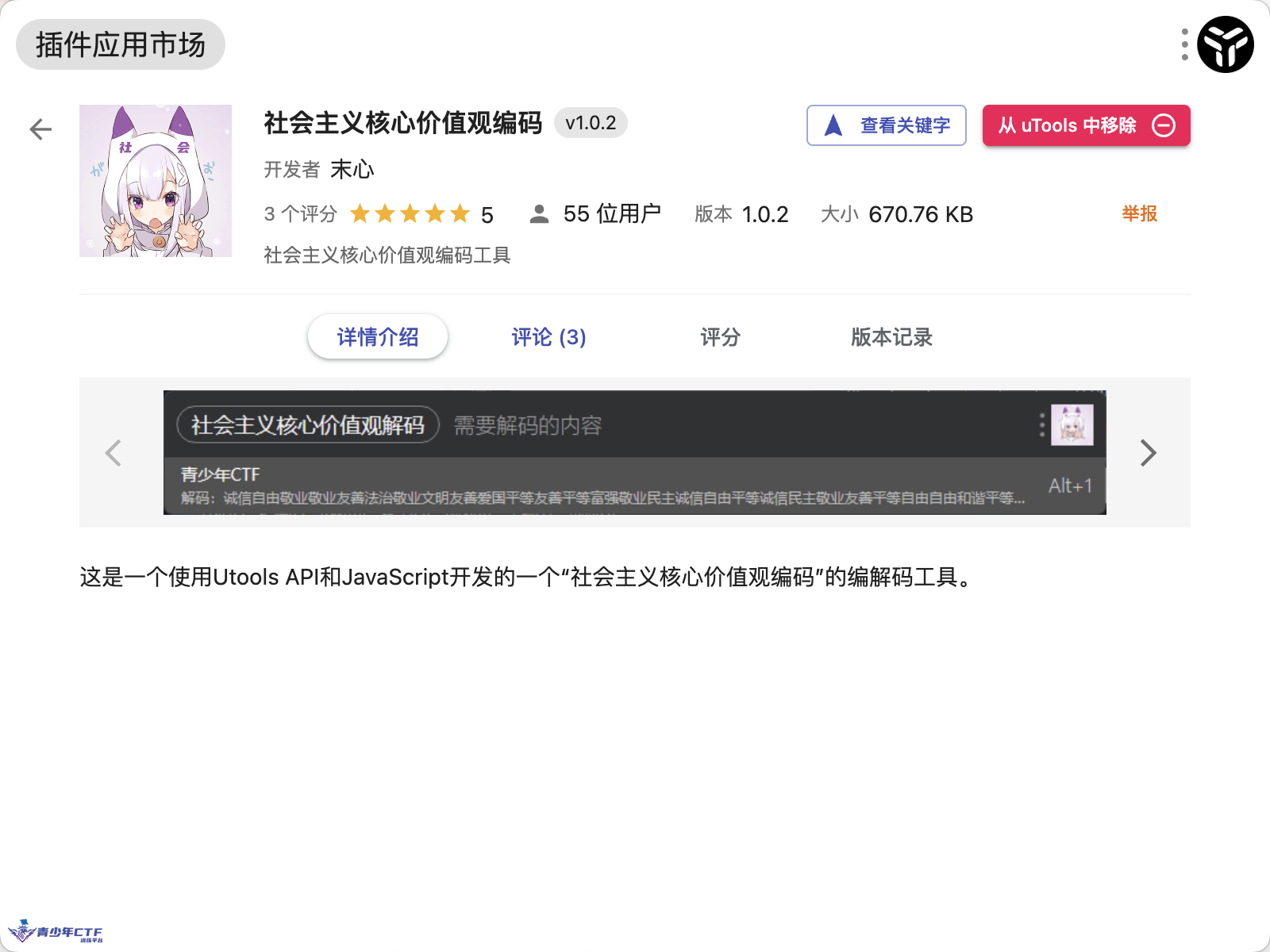
Task: Click the navigation arrow icon in 查看关键字
Action: [x=833, y=125]
